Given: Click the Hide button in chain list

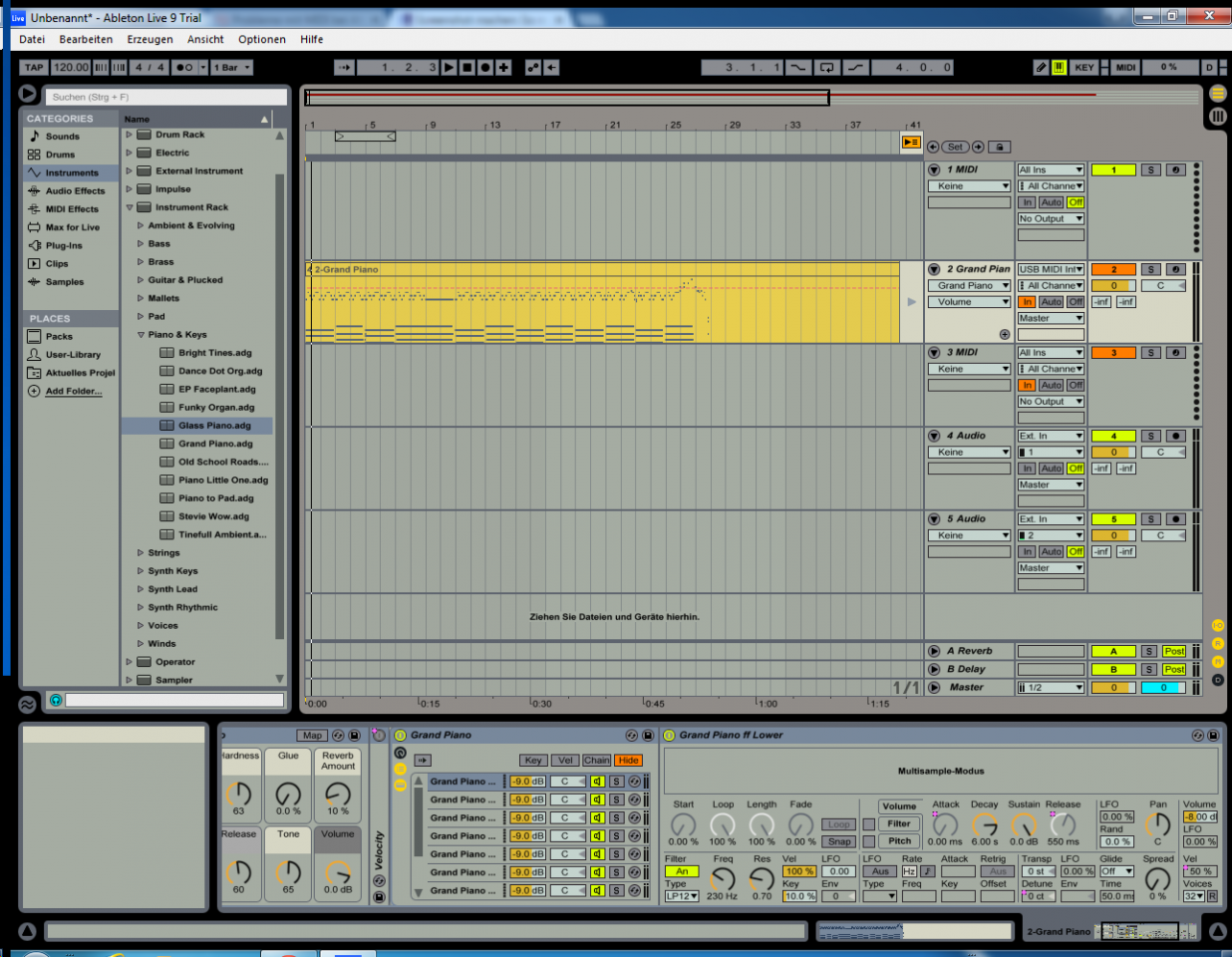Looking at the screenshot, I should (628, 761).
